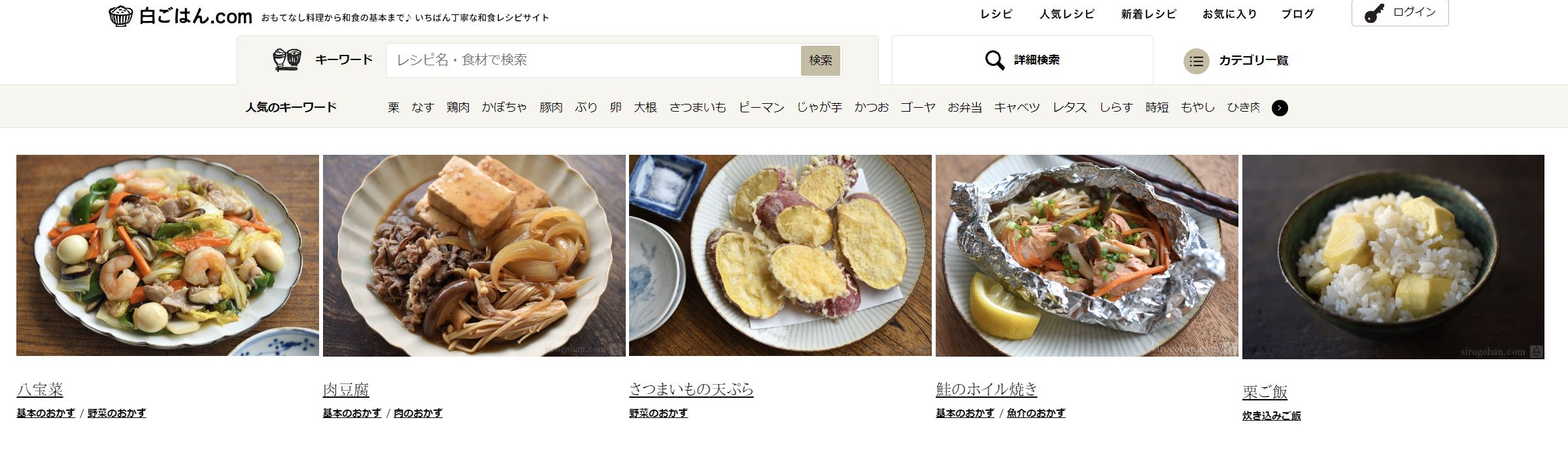Click the 検索 search button

point(820,60)
